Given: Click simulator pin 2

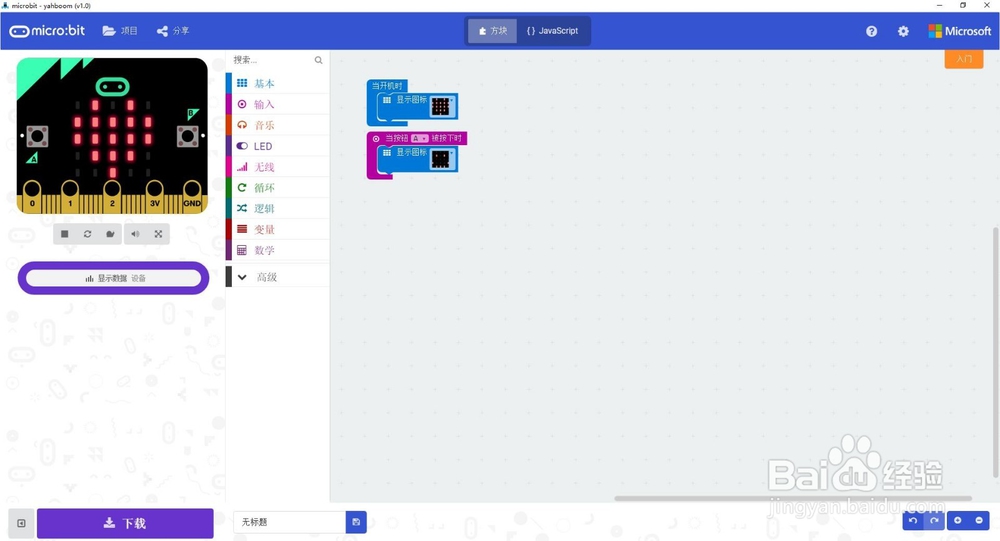Looking at the screenshot, I should 112,196.
